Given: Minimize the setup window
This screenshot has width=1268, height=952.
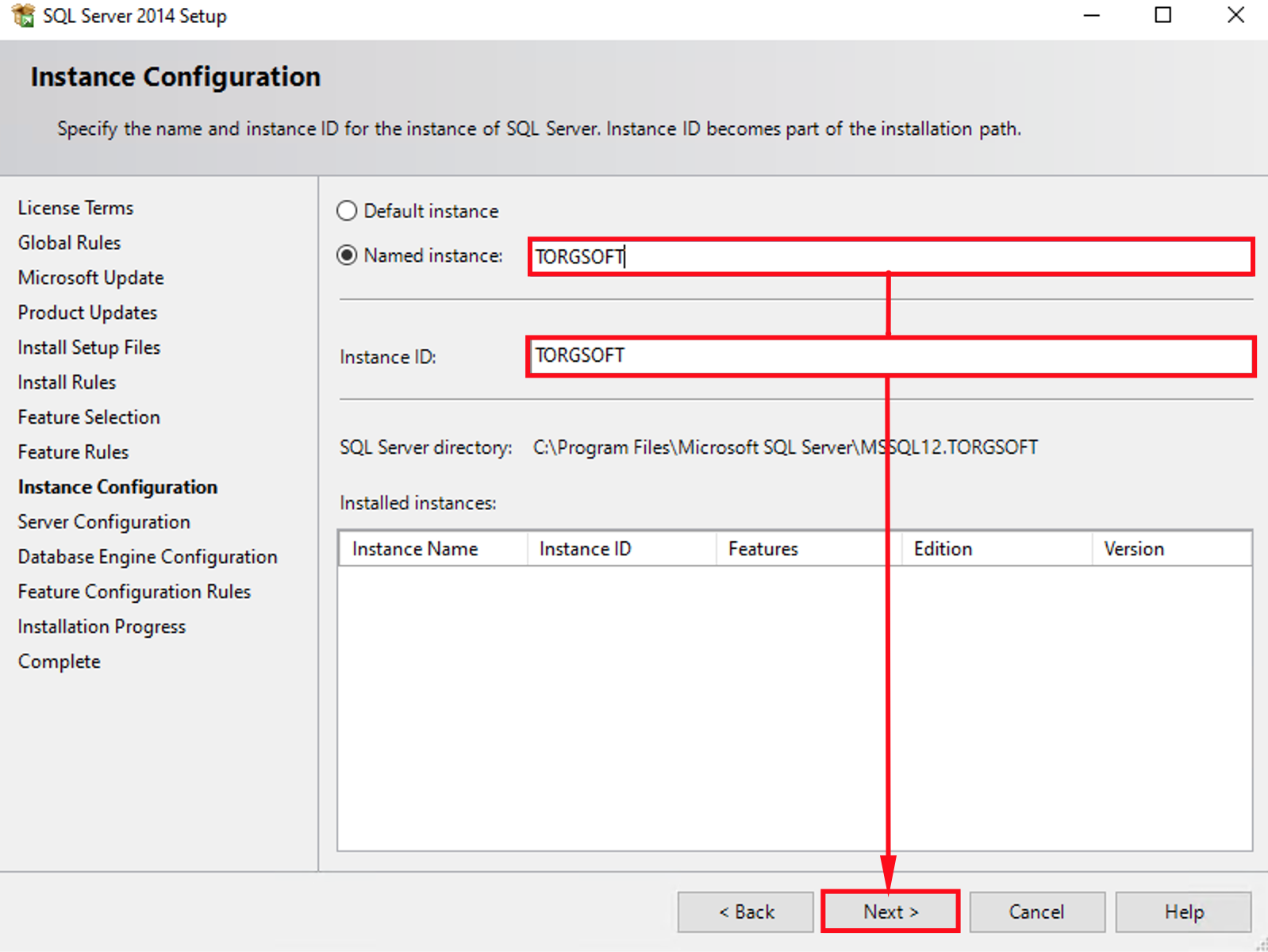Looking at the screenshot, I should pos(1092,15).
